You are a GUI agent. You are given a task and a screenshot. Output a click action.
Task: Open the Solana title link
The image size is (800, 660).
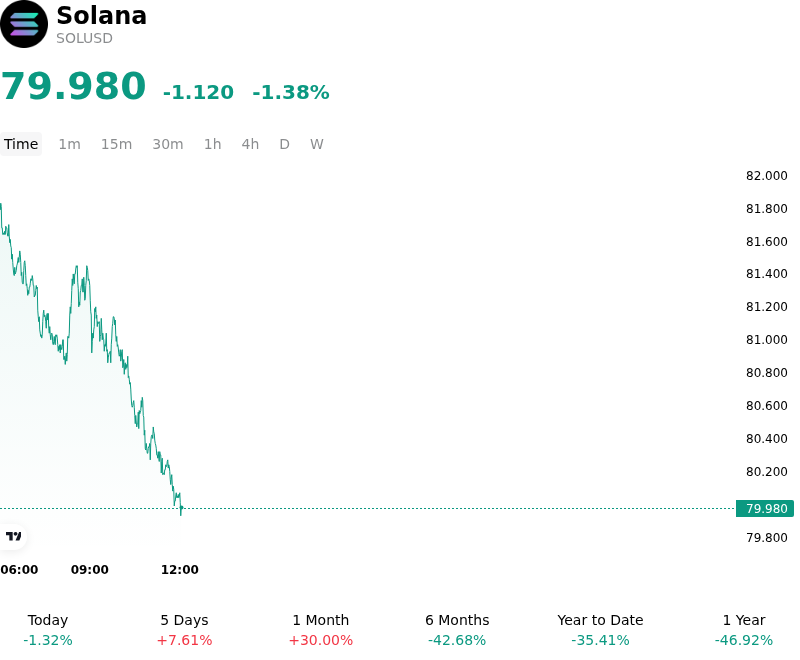pos(102,15)
